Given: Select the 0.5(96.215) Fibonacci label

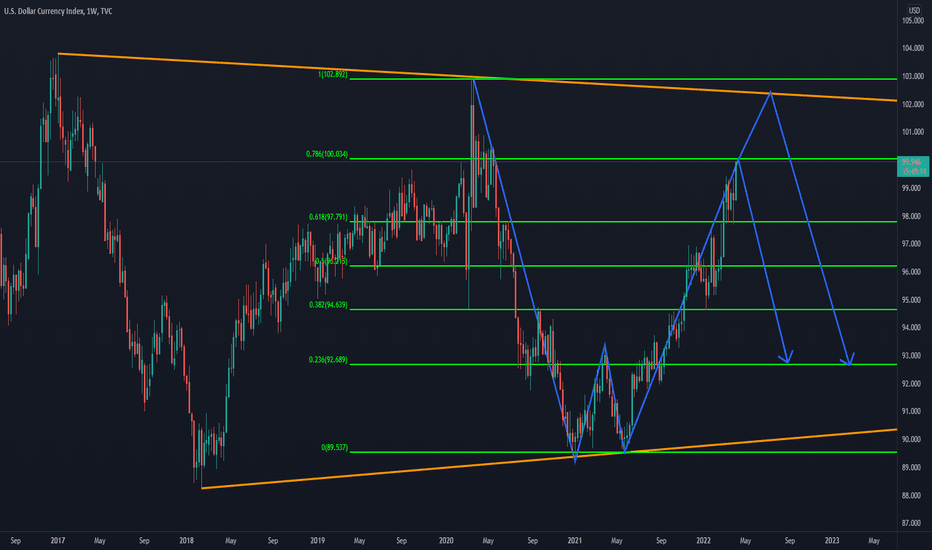Looking at the screenshot, I should (x=331, y=261).
